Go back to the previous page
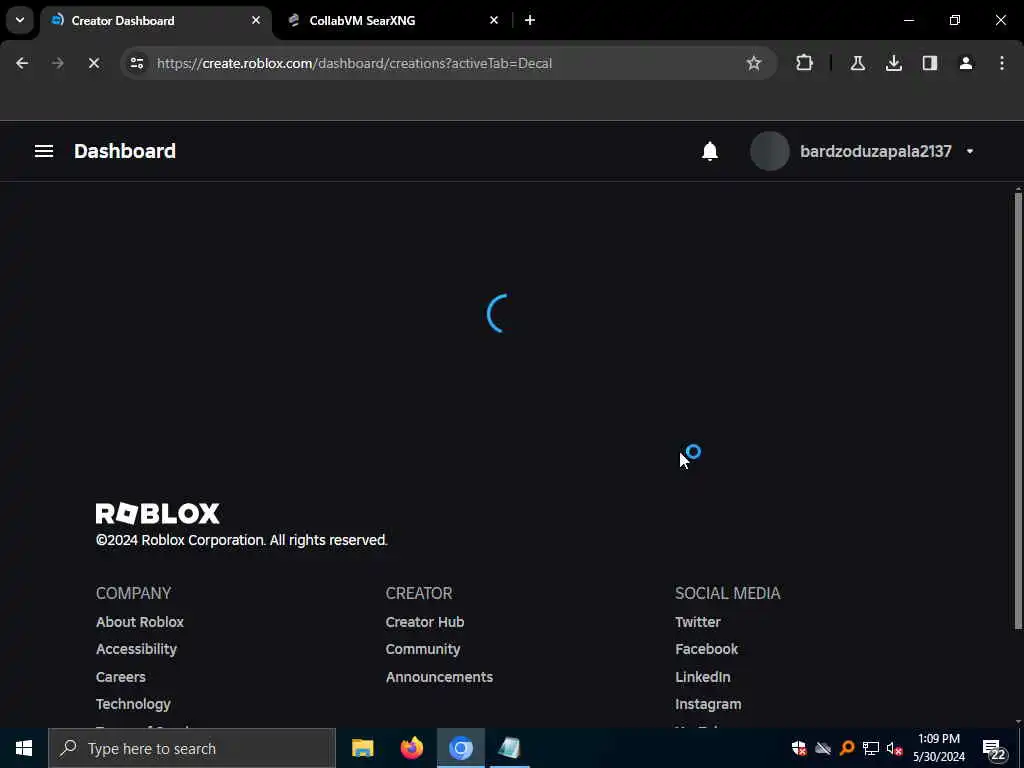This screenshot has width=1024, height=768. click(x=22, y=63)
